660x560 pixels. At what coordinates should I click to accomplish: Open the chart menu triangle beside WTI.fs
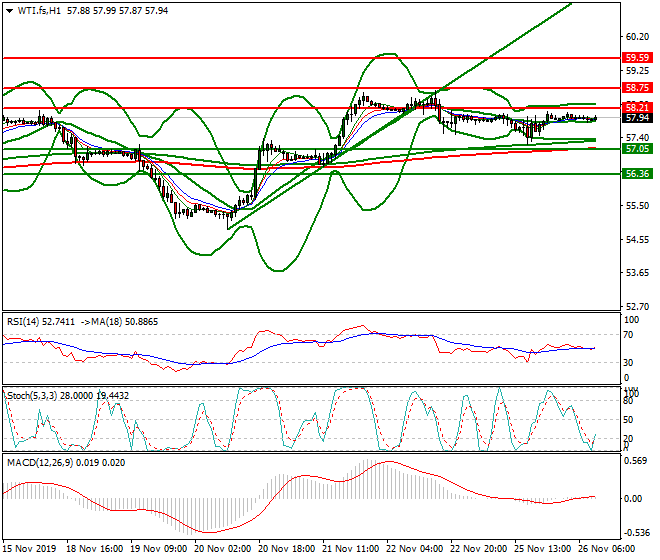click(x=9, y=11)
